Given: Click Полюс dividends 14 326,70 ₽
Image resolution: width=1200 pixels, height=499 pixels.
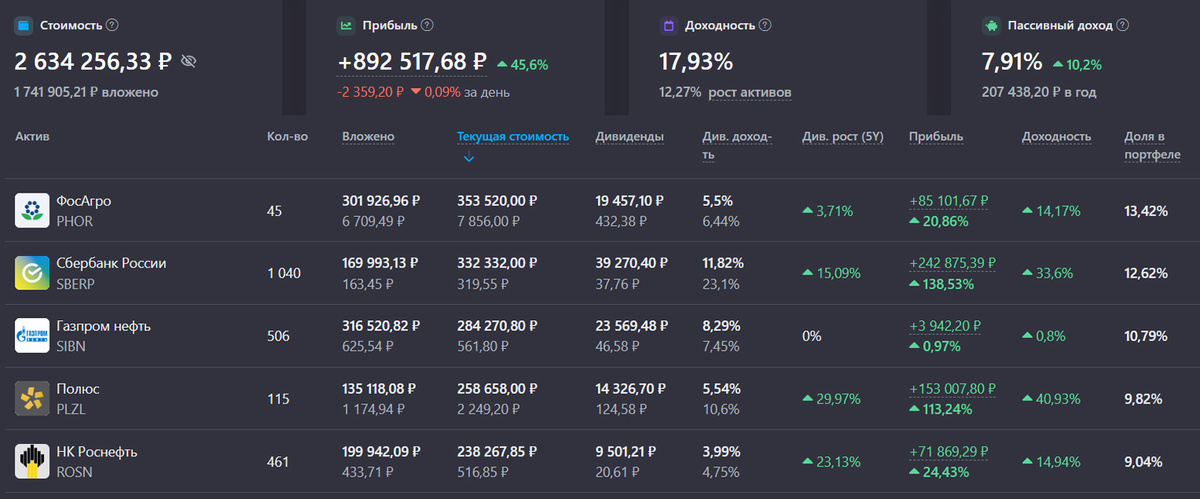Looking at the screenshot, I should [x=633, y=389].
